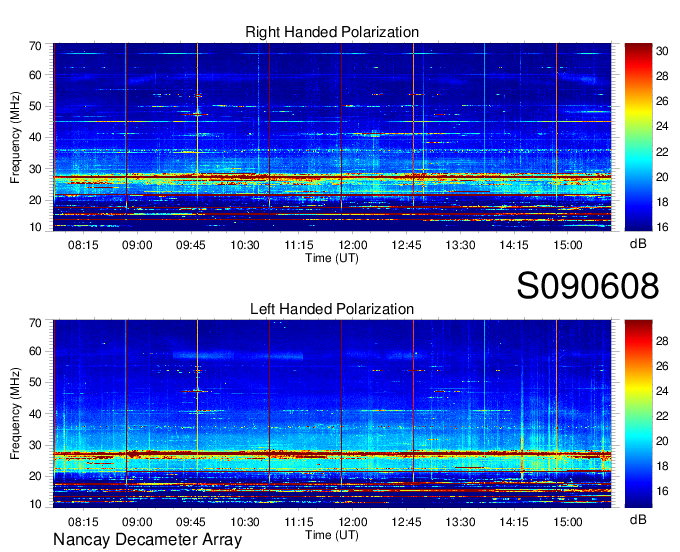Click the Left Handed Polarization color bar
This screenshot has width=680, height=552.
pos(638,414)
